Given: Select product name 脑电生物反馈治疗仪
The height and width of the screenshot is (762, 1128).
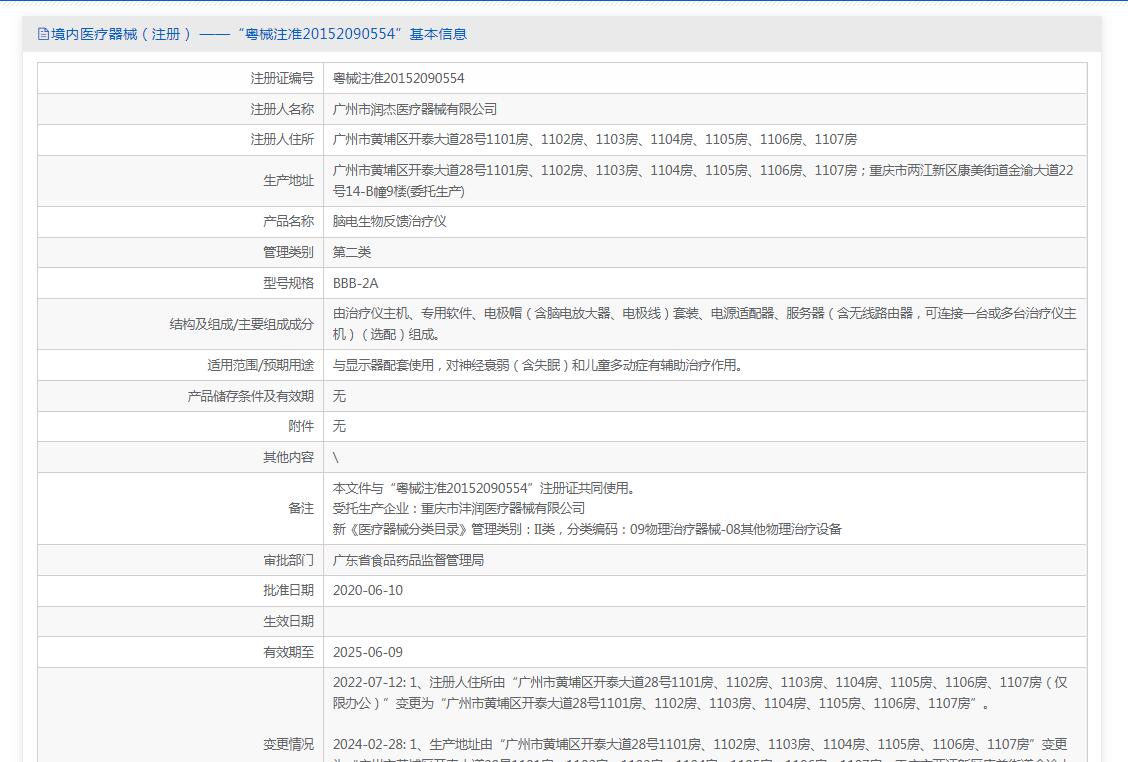Looking at the screenshot, I should click(x=389, y=222).
